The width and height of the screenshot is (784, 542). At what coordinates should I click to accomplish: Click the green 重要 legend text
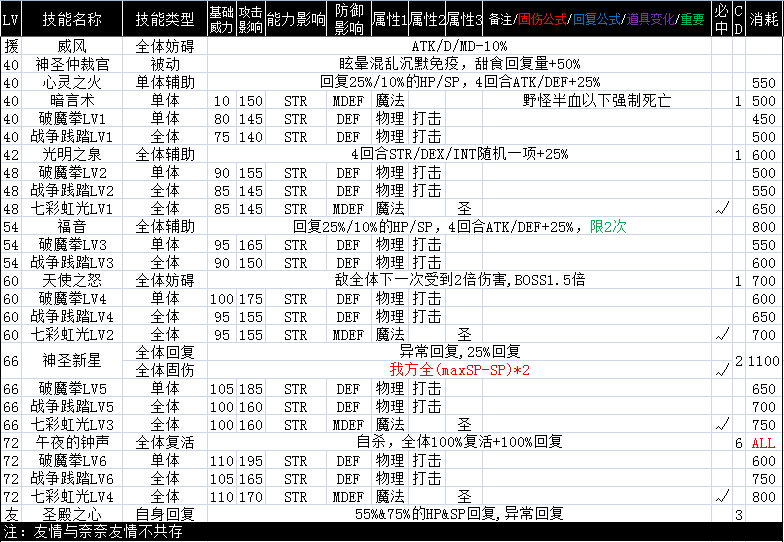[692, 19]
